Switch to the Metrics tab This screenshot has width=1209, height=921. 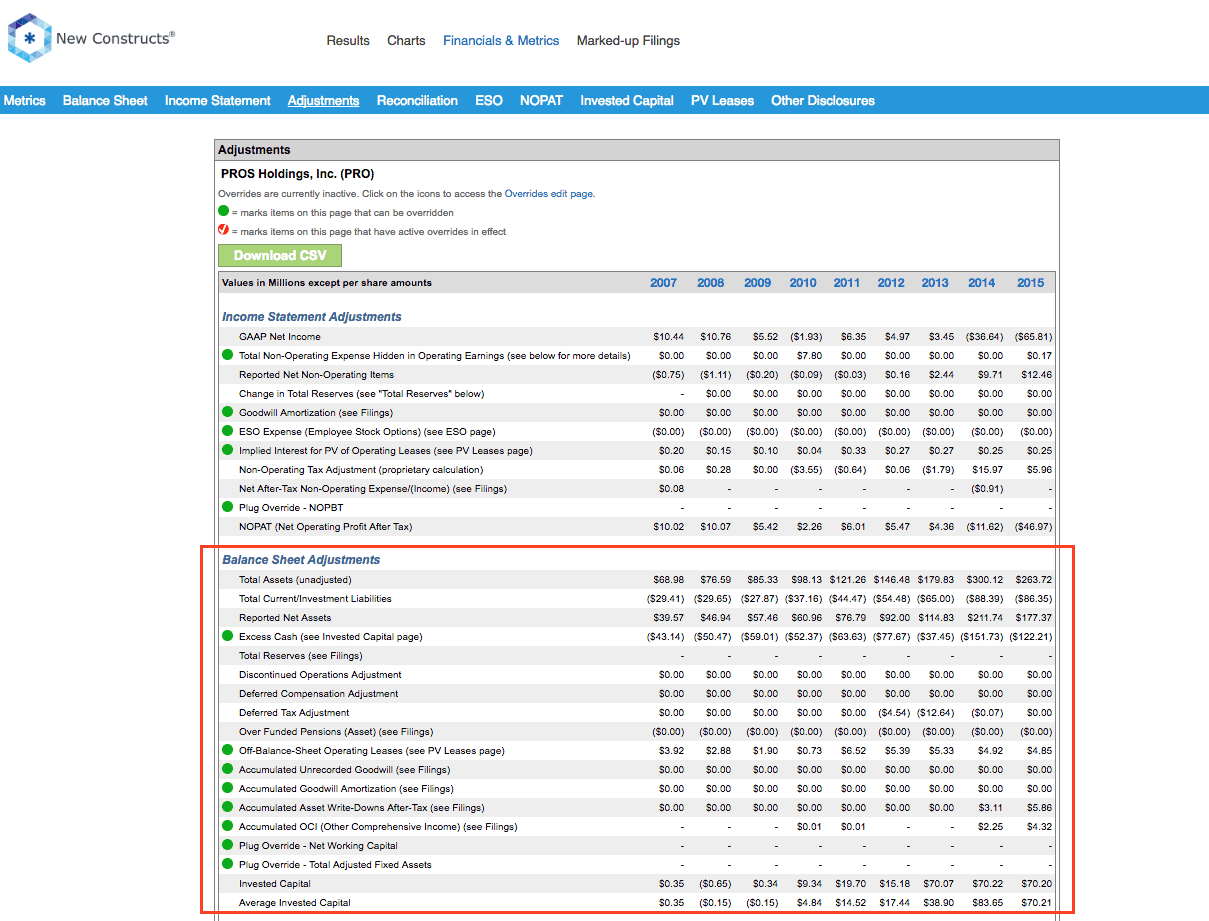(x=25, y=100)
